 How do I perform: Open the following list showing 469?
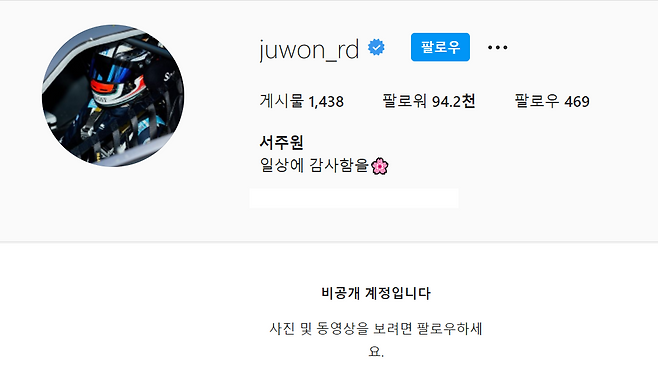pyautogui.click(x=552, y=101)
